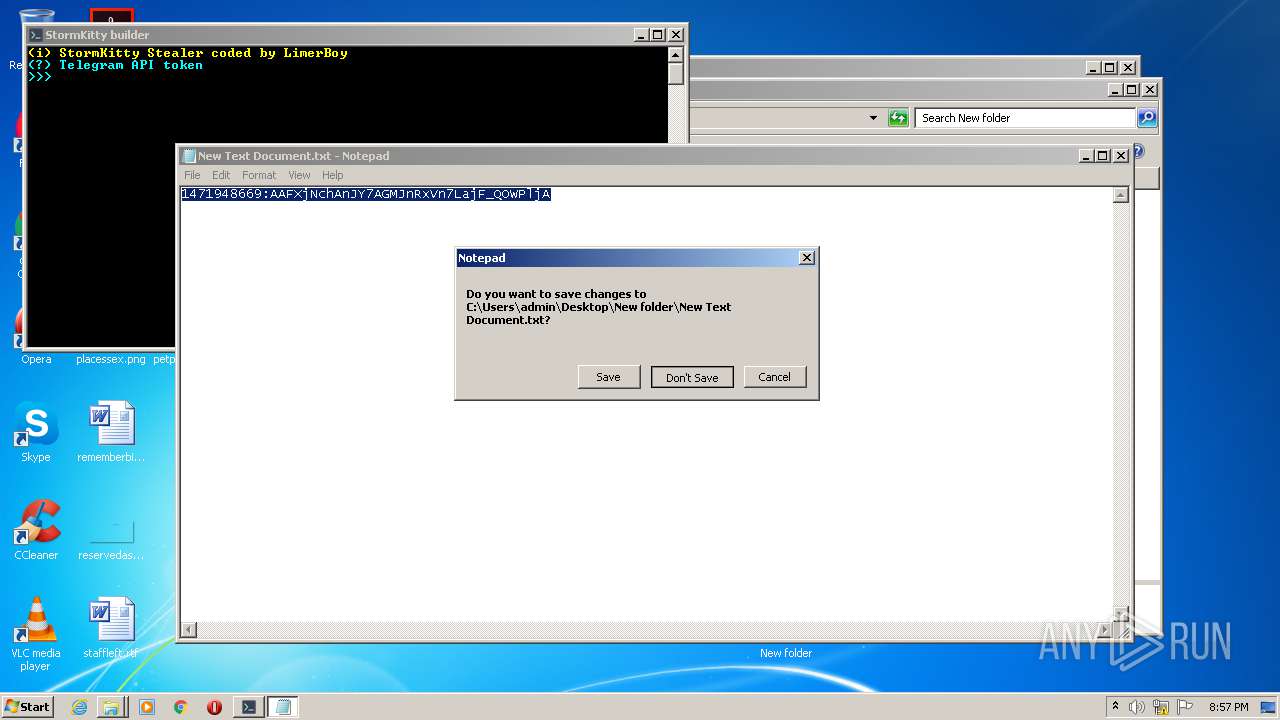This screenshot has height=720, width=1280.
Task: Focus the Search New folder field
Action: click(1025, 118)
